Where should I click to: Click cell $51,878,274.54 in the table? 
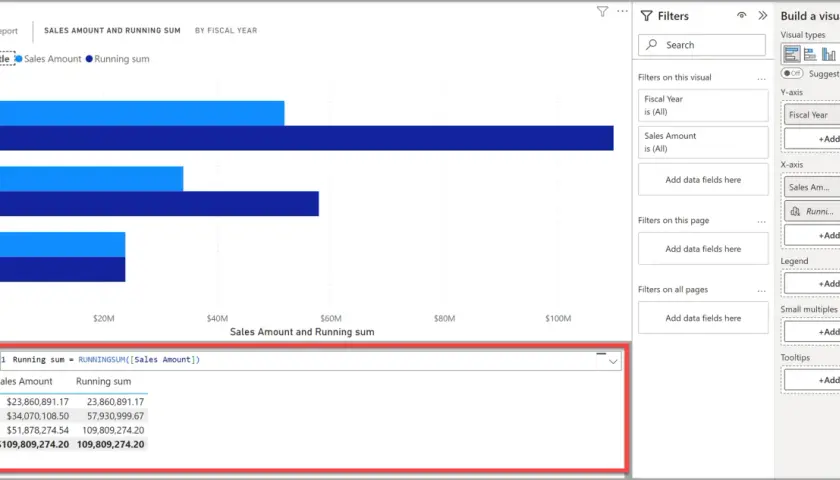click(38, 430)
